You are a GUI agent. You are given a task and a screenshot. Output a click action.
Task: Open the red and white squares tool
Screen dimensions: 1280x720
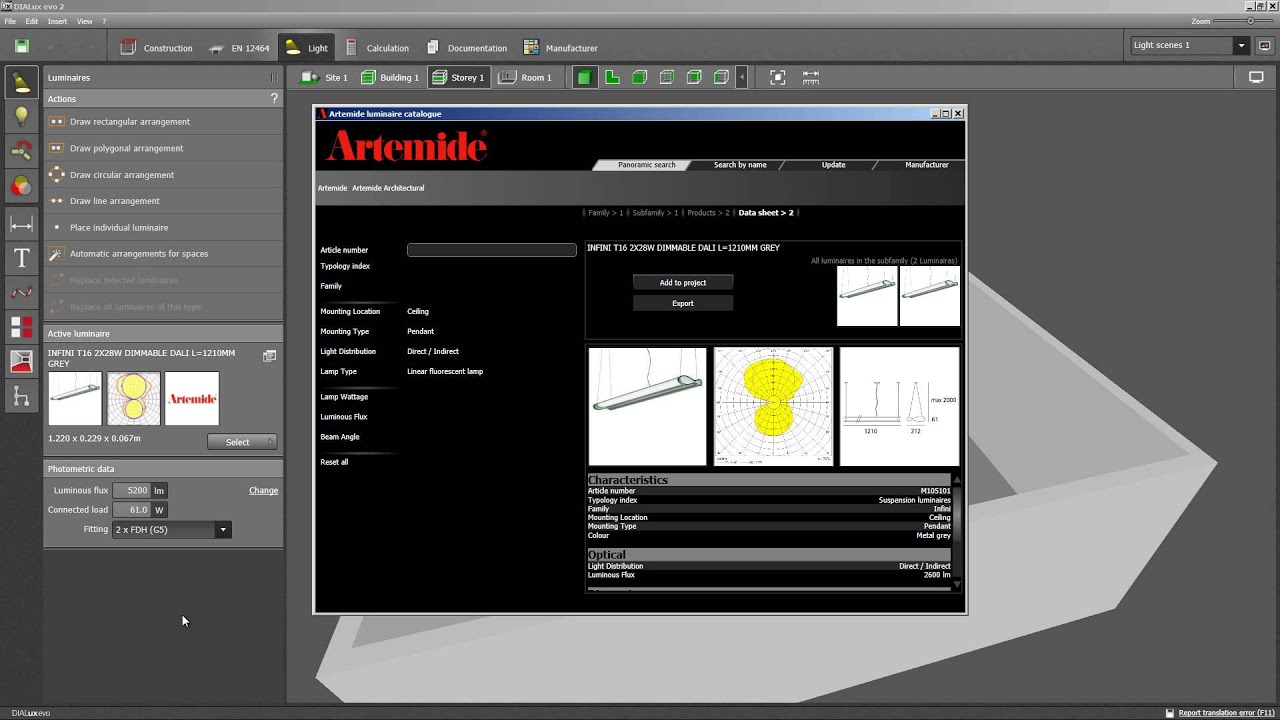coord(21,327)
